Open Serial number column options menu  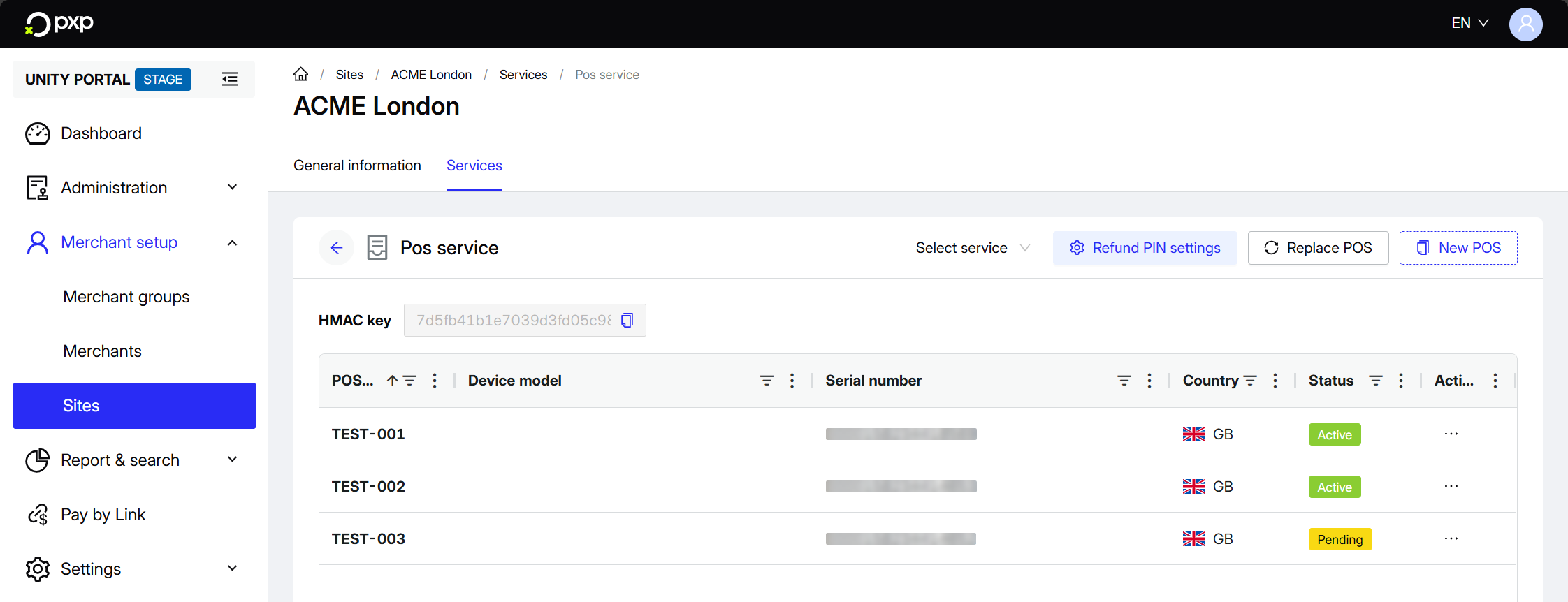tap(1149, 381)
